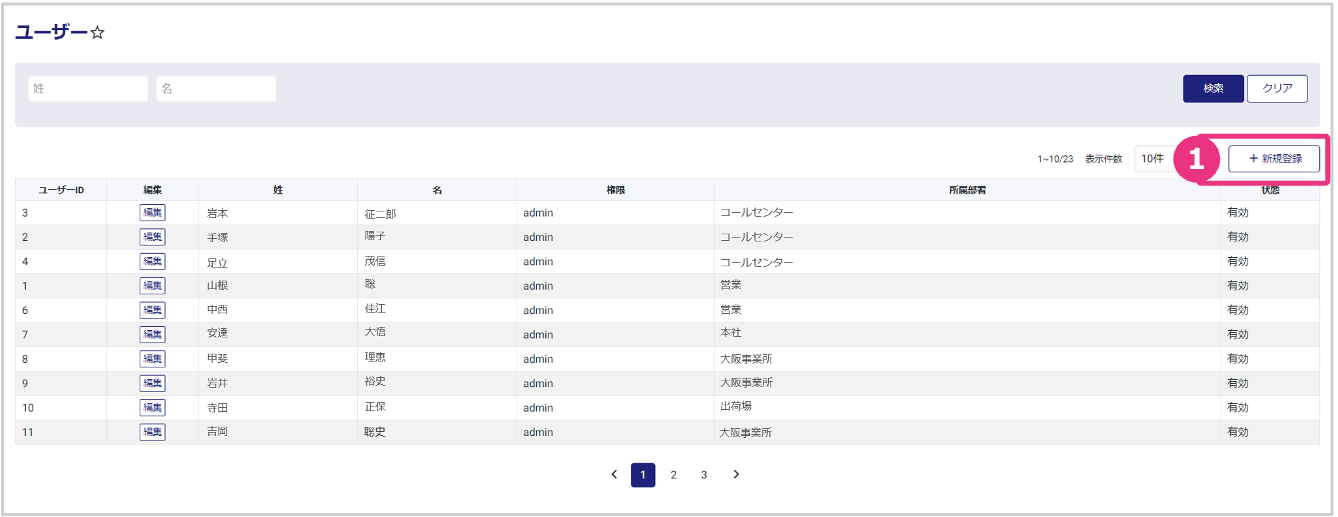Edit user 岩本 with the 編集 button

(152, 213)
